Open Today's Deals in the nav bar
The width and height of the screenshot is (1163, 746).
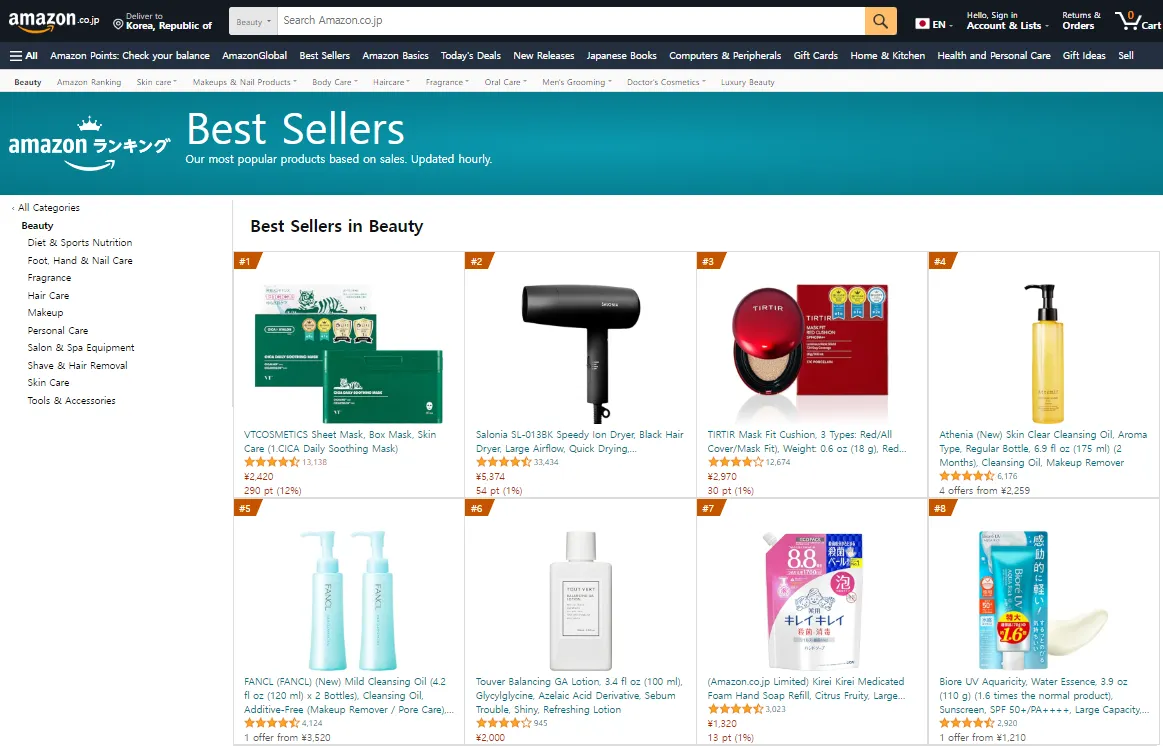470,56
